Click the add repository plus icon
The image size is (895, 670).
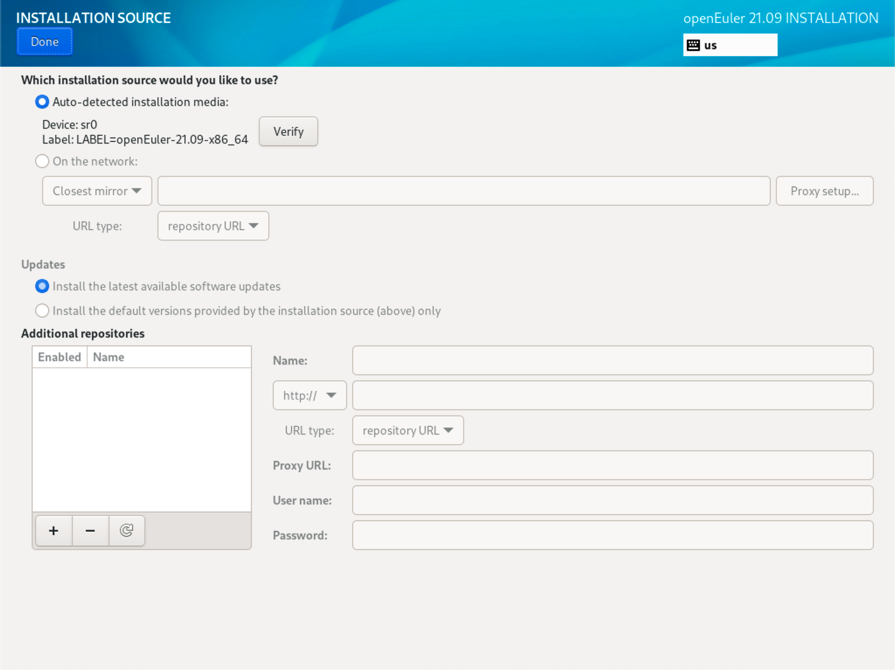[54, 531]
